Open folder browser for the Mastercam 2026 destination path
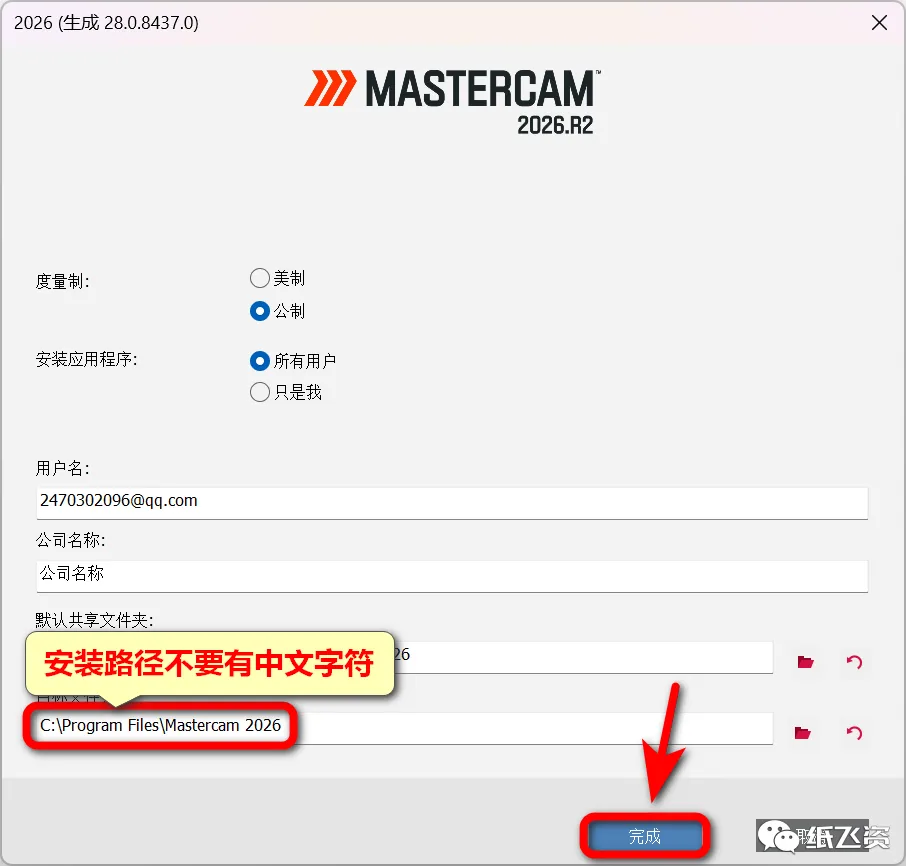The image size is (906, 866). pos(803,733)
